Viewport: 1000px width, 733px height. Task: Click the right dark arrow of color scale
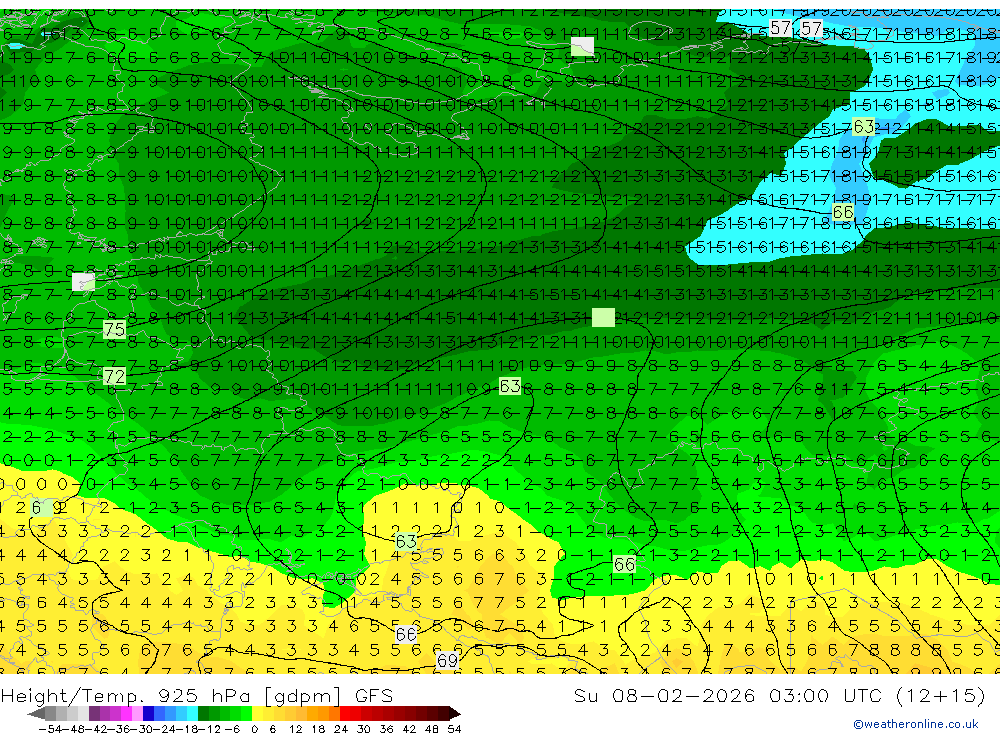coord(455,713)
